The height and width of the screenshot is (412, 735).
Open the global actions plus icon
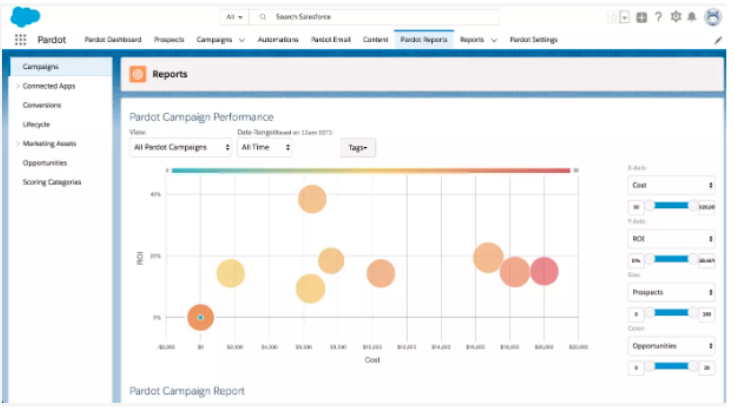pos(641,17)
